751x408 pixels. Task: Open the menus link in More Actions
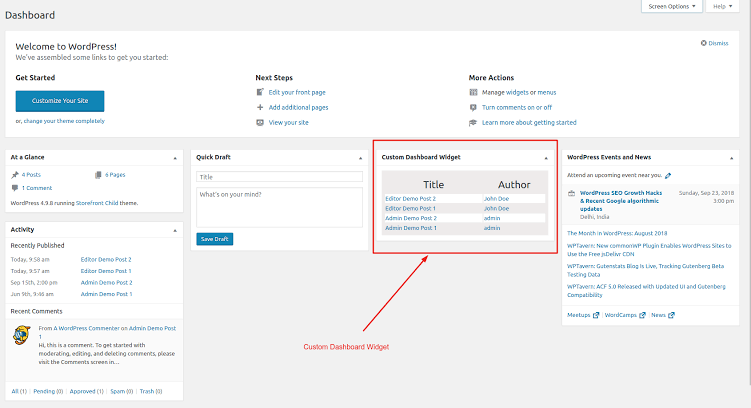547,92
